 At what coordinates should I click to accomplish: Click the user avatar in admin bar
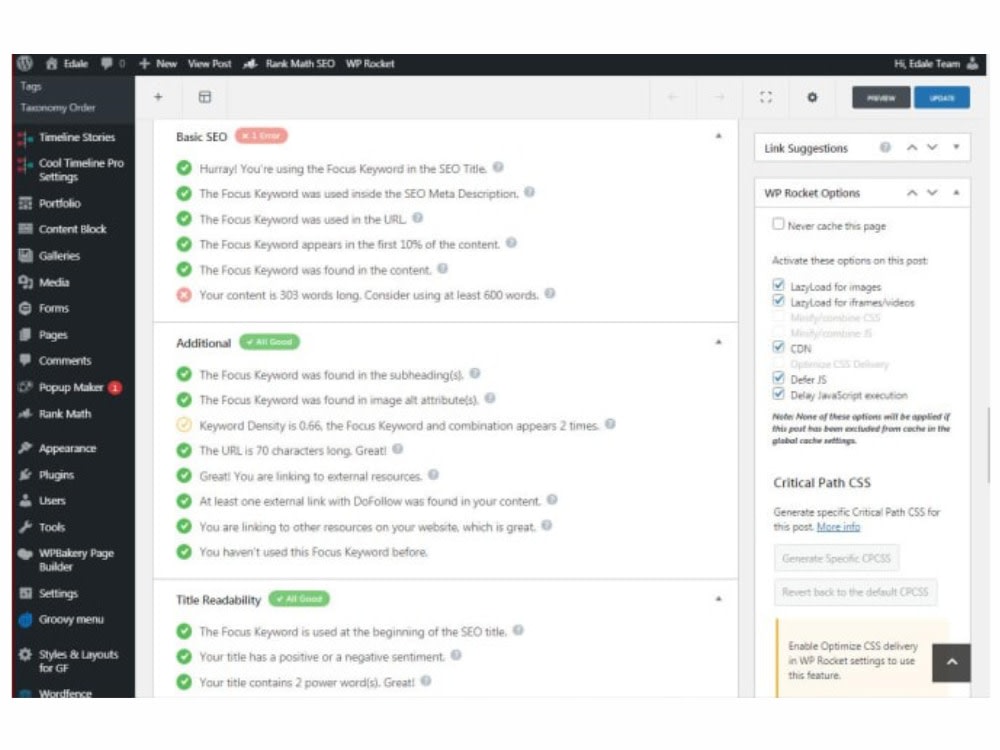[x=973, y=63]
